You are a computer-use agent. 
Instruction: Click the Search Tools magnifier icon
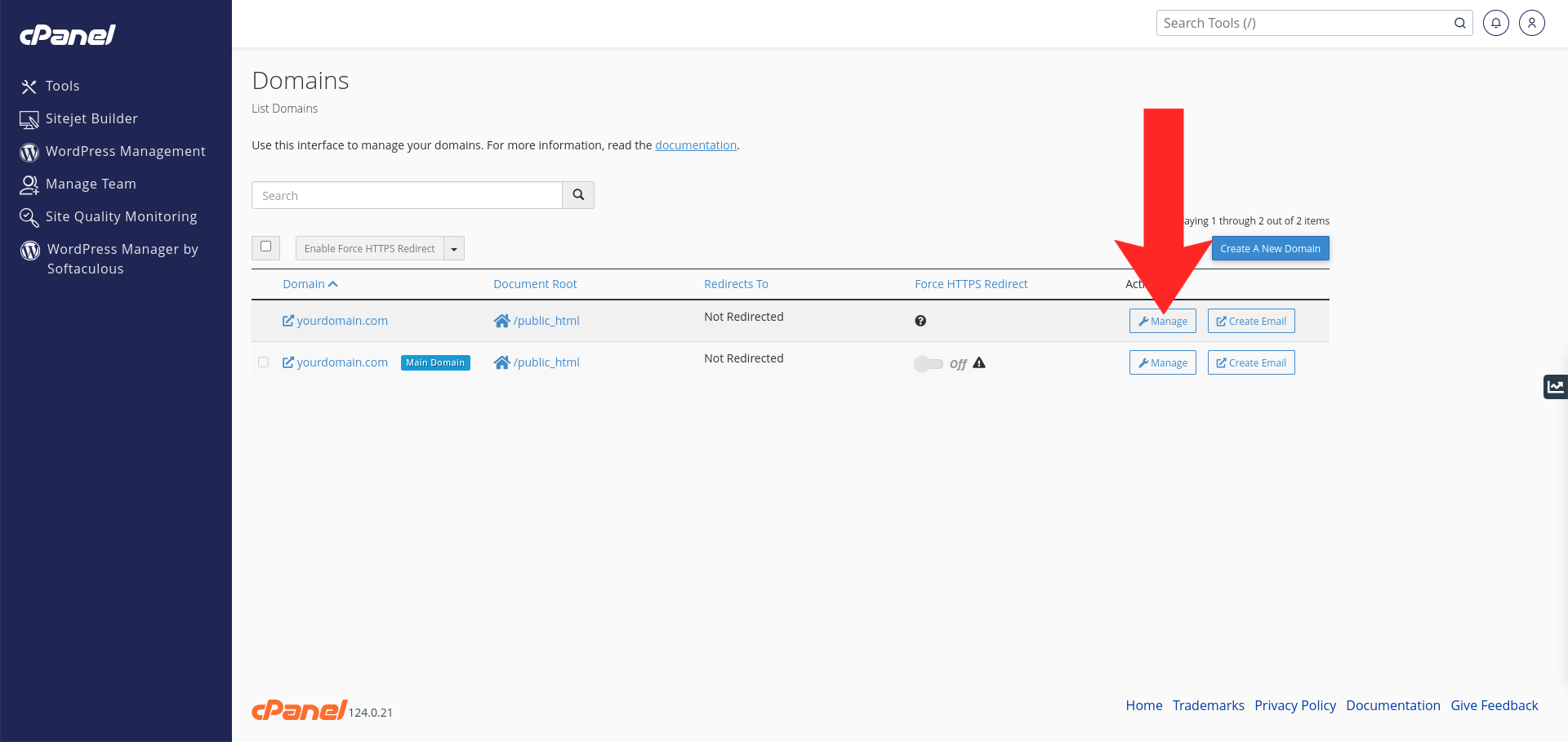tap(1460, 23)
